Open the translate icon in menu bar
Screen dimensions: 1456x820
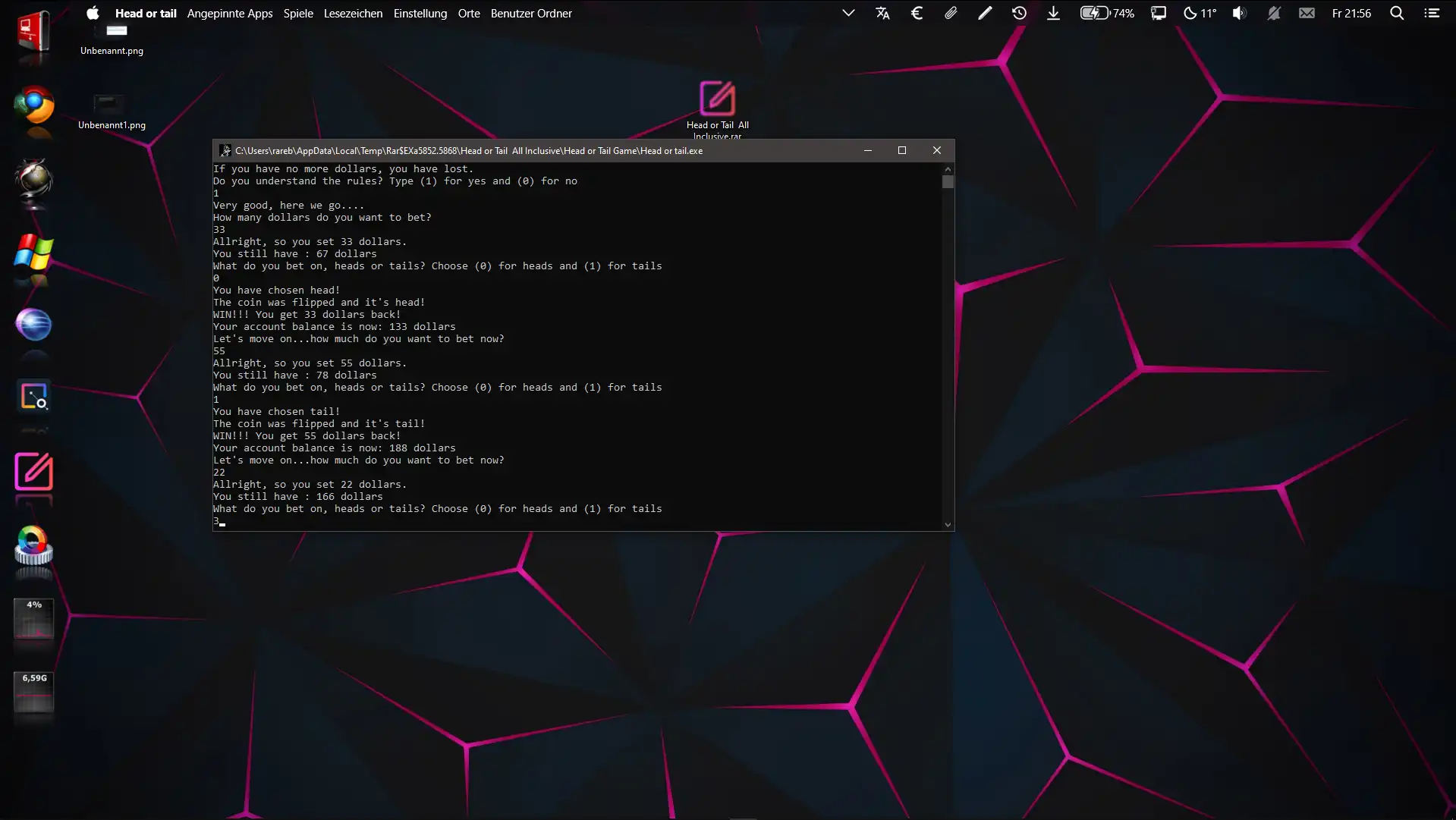point(882,13)
